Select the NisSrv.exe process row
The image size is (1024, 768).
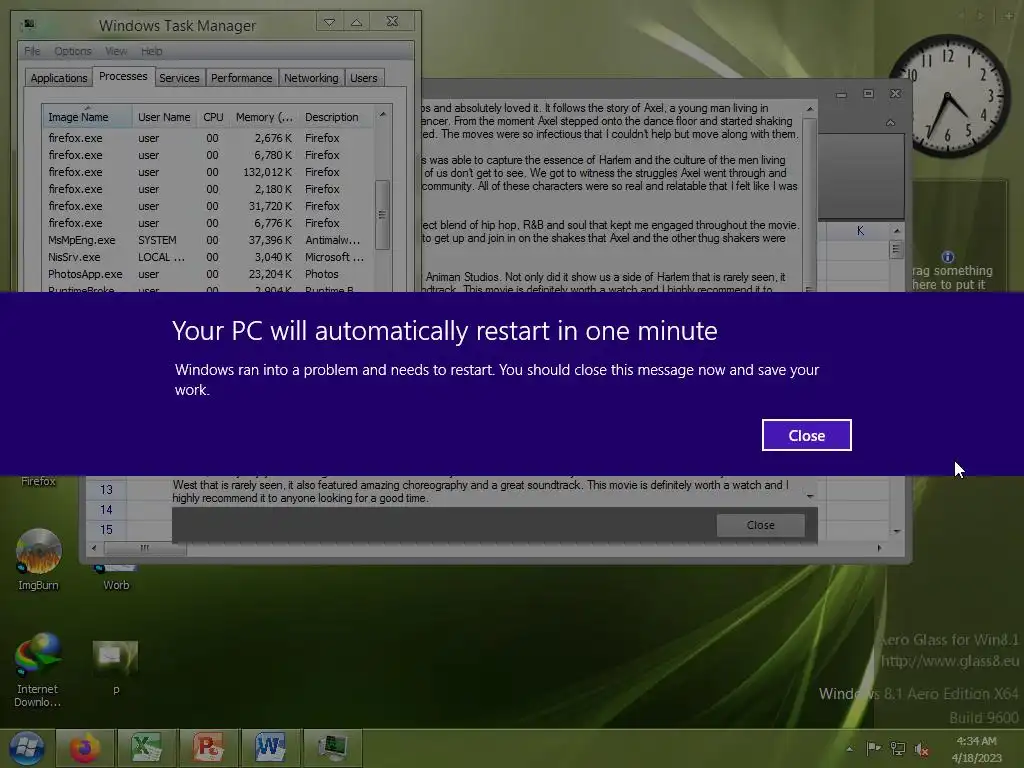pyautogui.click(x=208, y=257)
